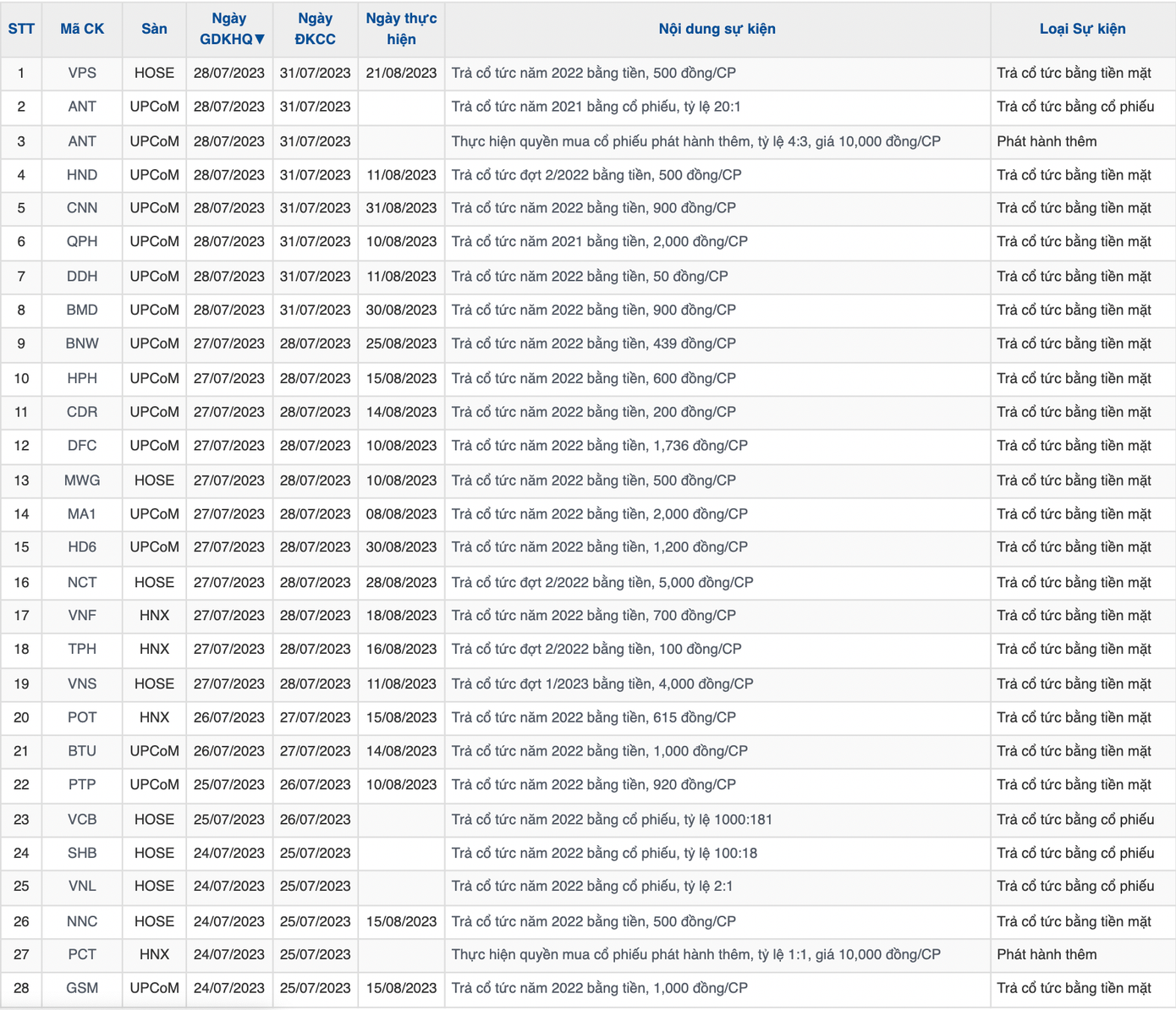This screenshot has width=1176, height=1010.
Task: Click the Ngày ĐKCC column header
Action: (x=315, y=29)
